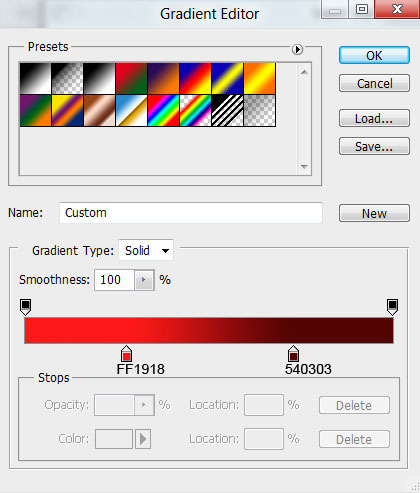This screenshot has height=493, width=420.
Task: Click the Save... button
Action: tap(374, 146)
